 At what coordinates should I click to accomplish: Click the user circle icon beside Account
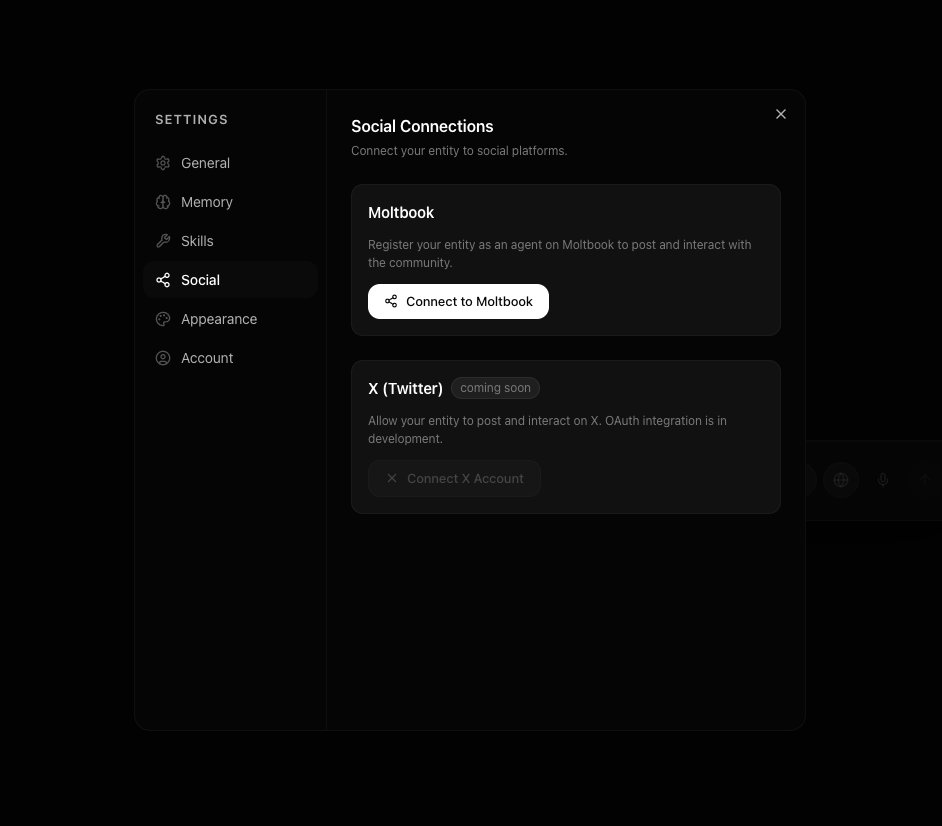tap(163, 358)
